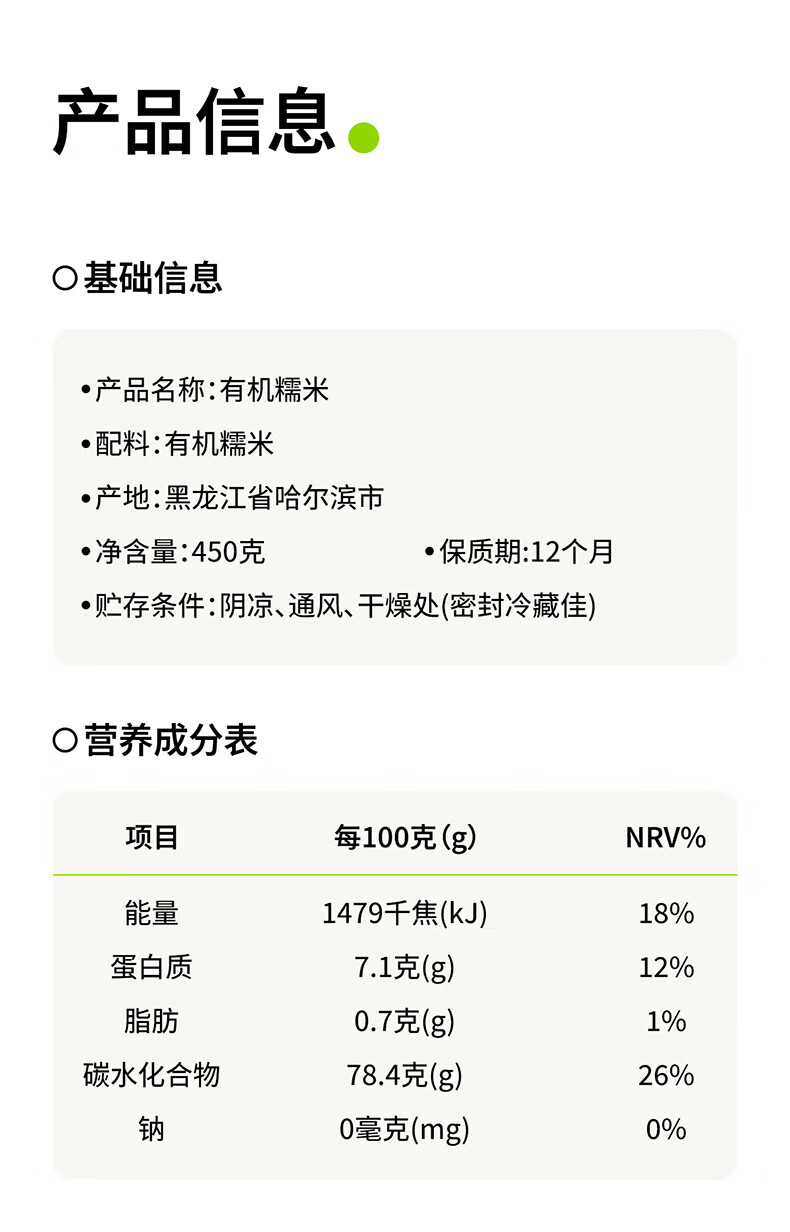
Task: Click the 净含量 450克 text
Action: pyautogui.click(x=174, y=551)
